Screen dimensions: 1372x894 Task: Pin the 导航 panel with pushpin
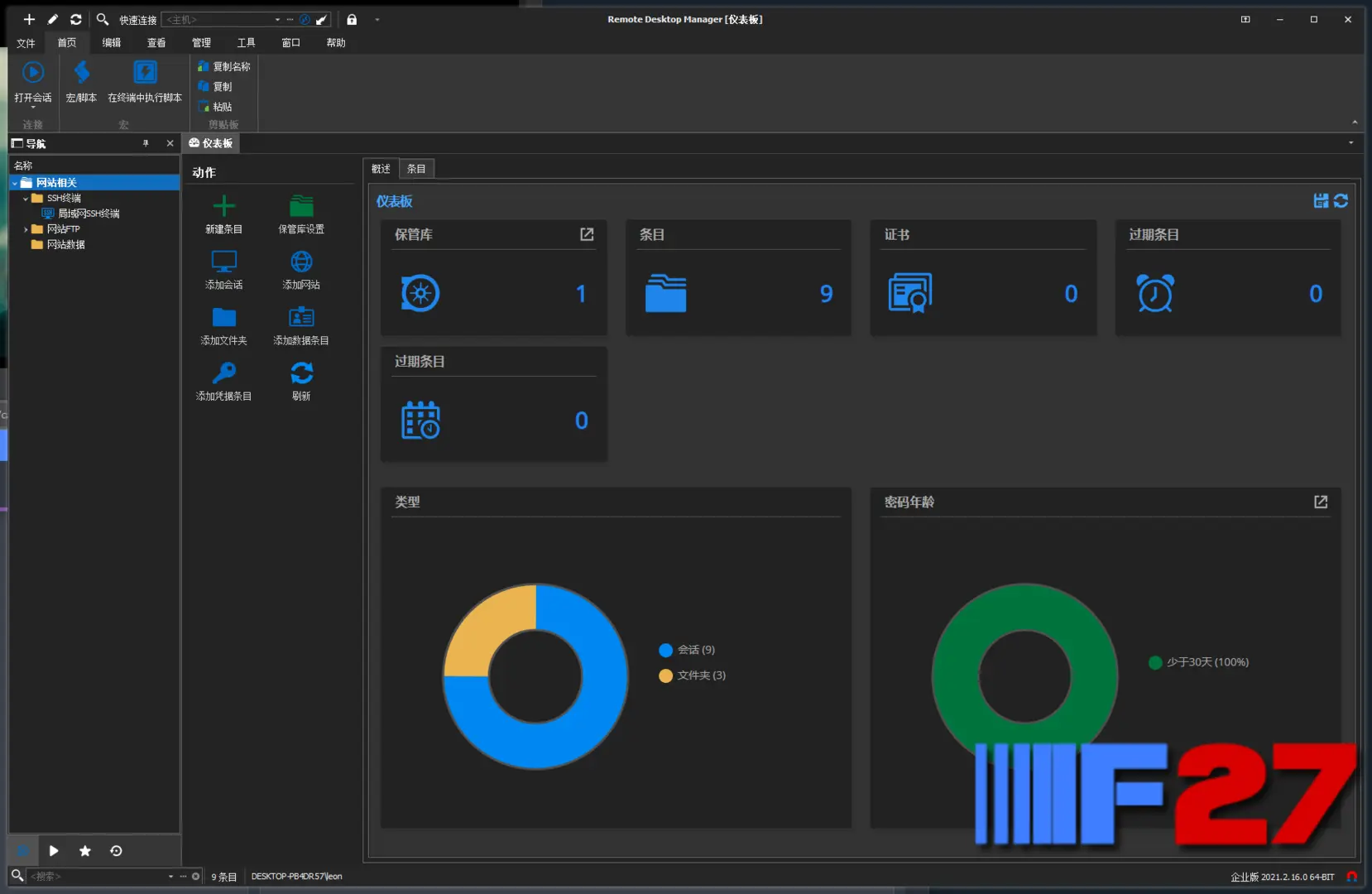pos(146,143)
